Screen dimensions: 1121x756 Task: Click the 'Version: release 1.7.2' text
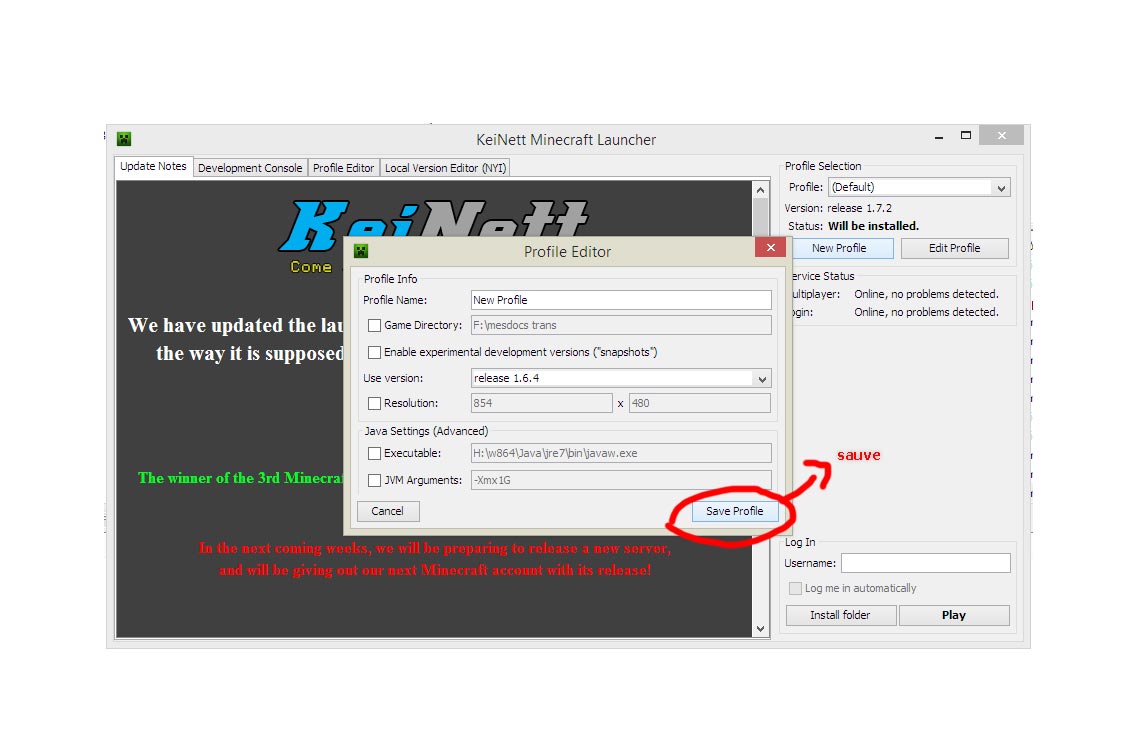pos(838,208)
